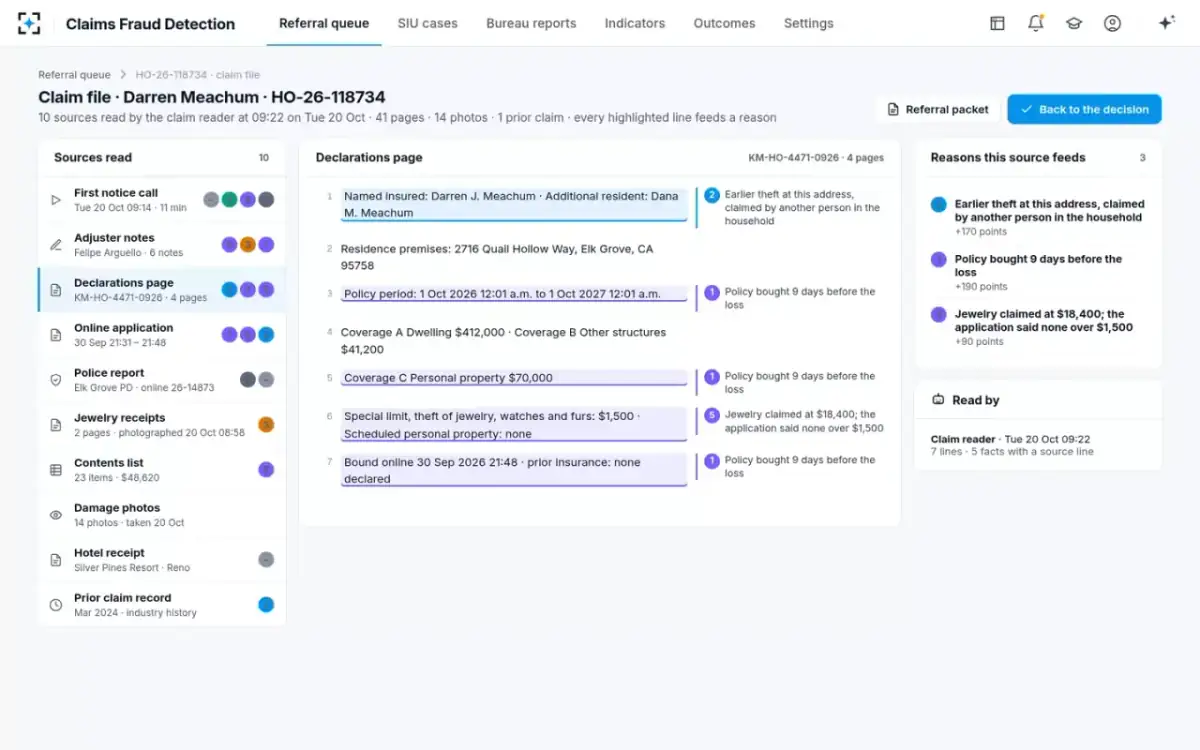Screen dimensions: 1200x750
Task: Click the orange dot on Jewelry receipts row
Action: 266,425
